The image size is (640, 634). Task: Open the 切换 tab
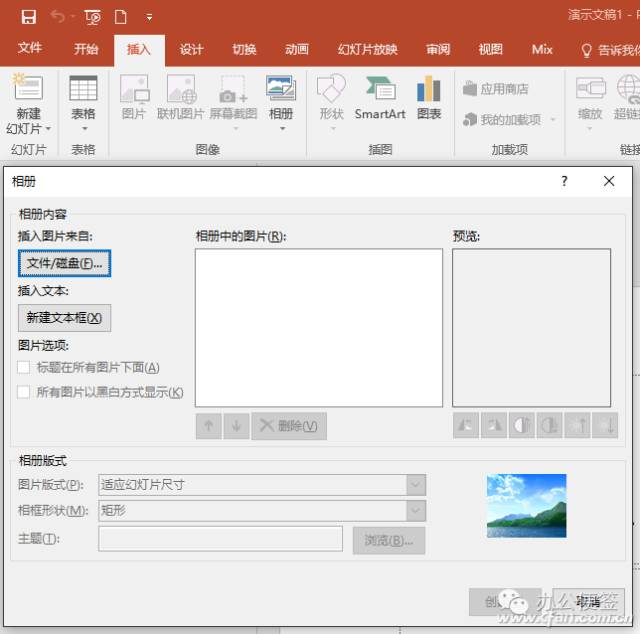[x=244, y=50]
